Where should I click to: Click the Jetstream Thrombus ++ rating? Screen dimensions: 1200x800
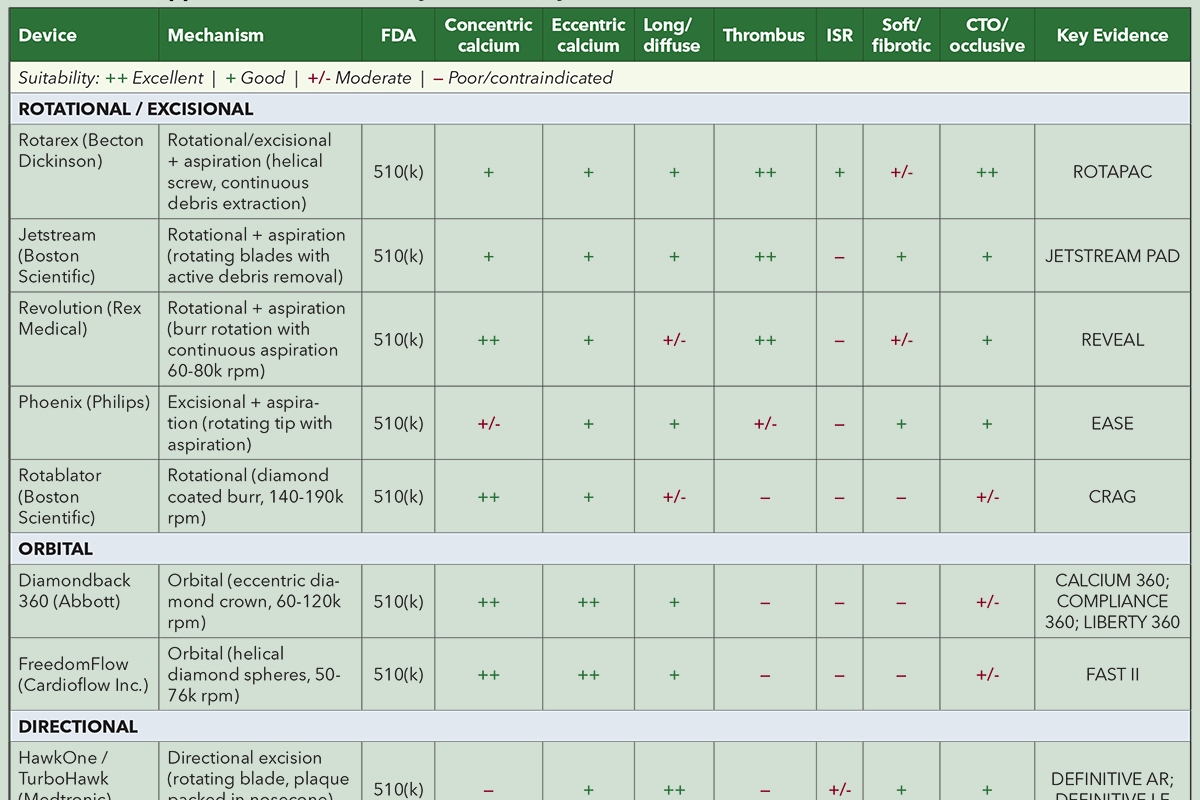[764, 256]
